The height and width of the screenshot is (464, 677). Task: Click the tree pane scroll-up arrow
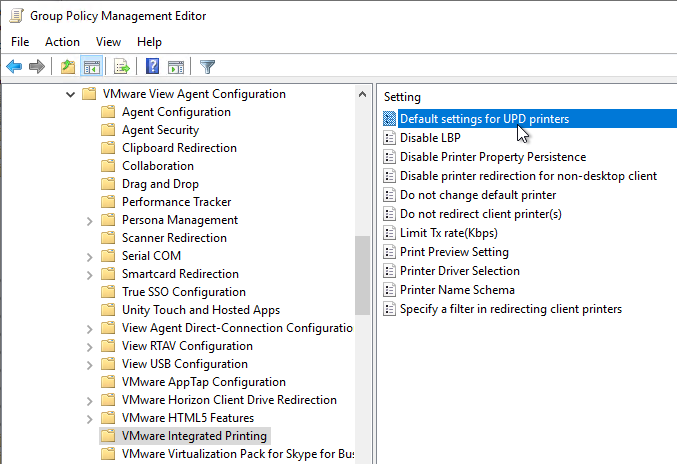[x=362, y=94]
